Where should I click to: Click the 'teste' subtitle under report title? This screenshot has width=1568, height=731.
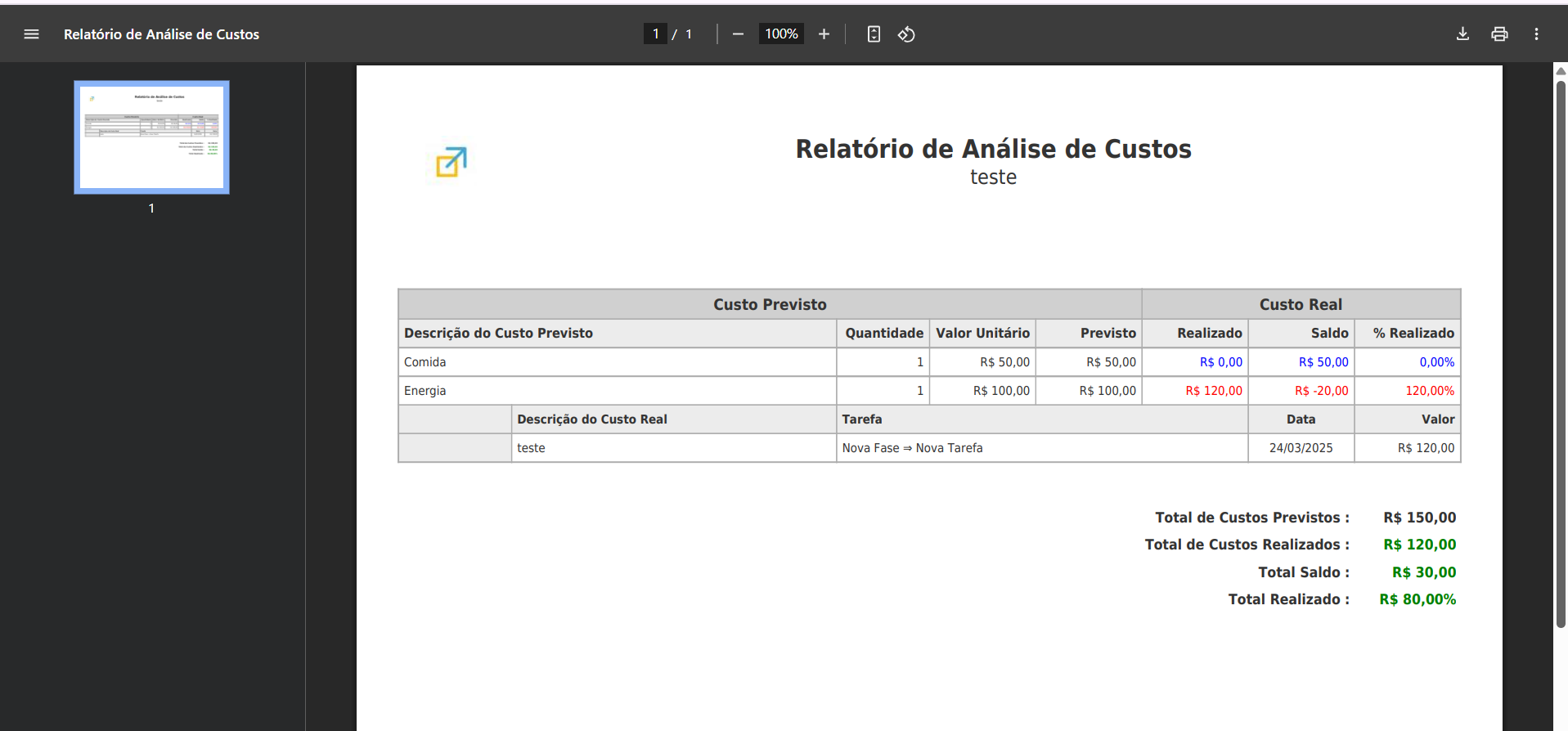pyautogui.click(x=993, y=177)
